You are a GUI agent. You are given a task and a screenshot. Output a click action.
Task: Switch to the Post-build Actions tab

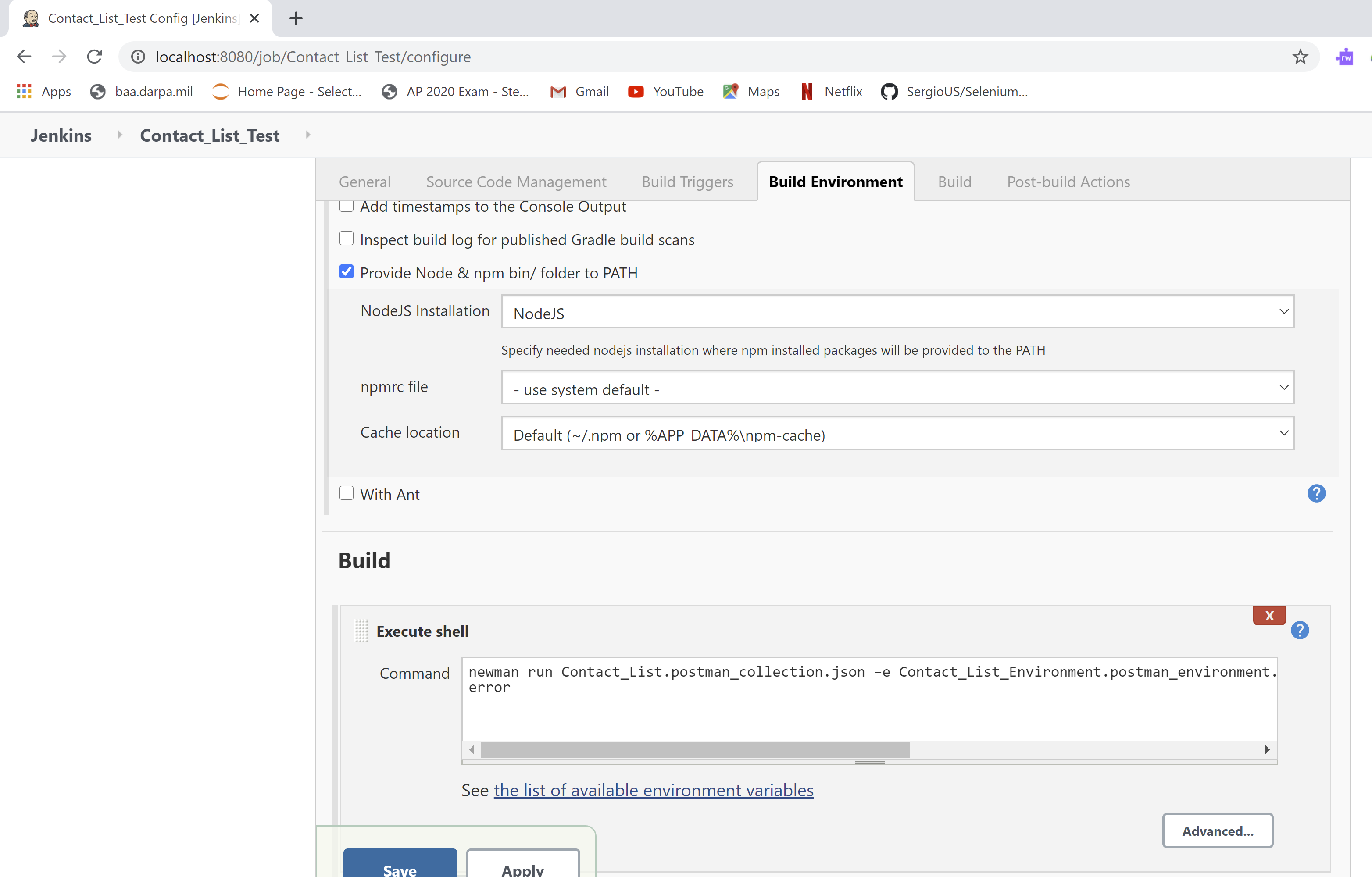coord(1068,182)
